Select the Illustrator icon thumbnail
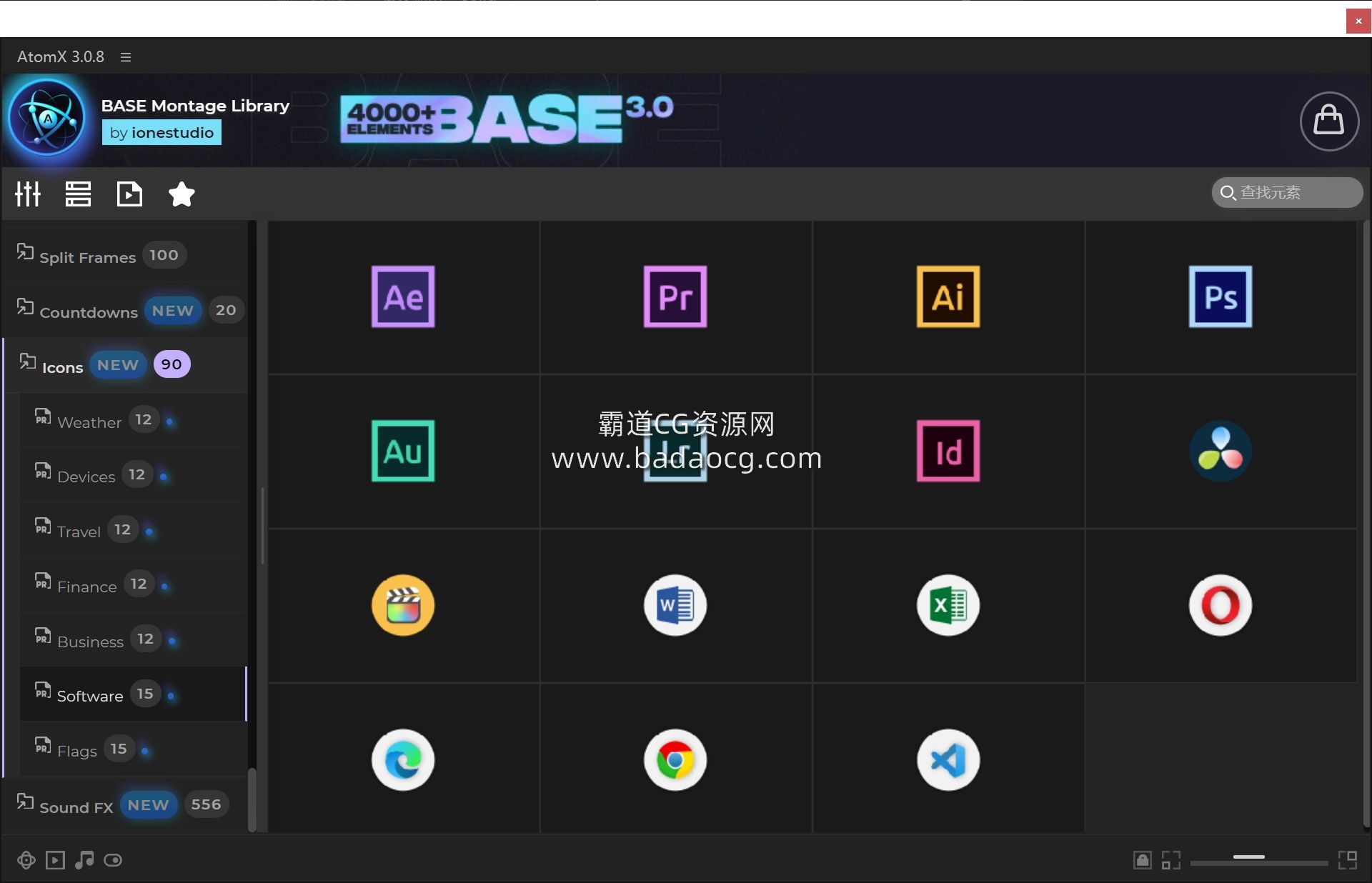 coord(948,296)
